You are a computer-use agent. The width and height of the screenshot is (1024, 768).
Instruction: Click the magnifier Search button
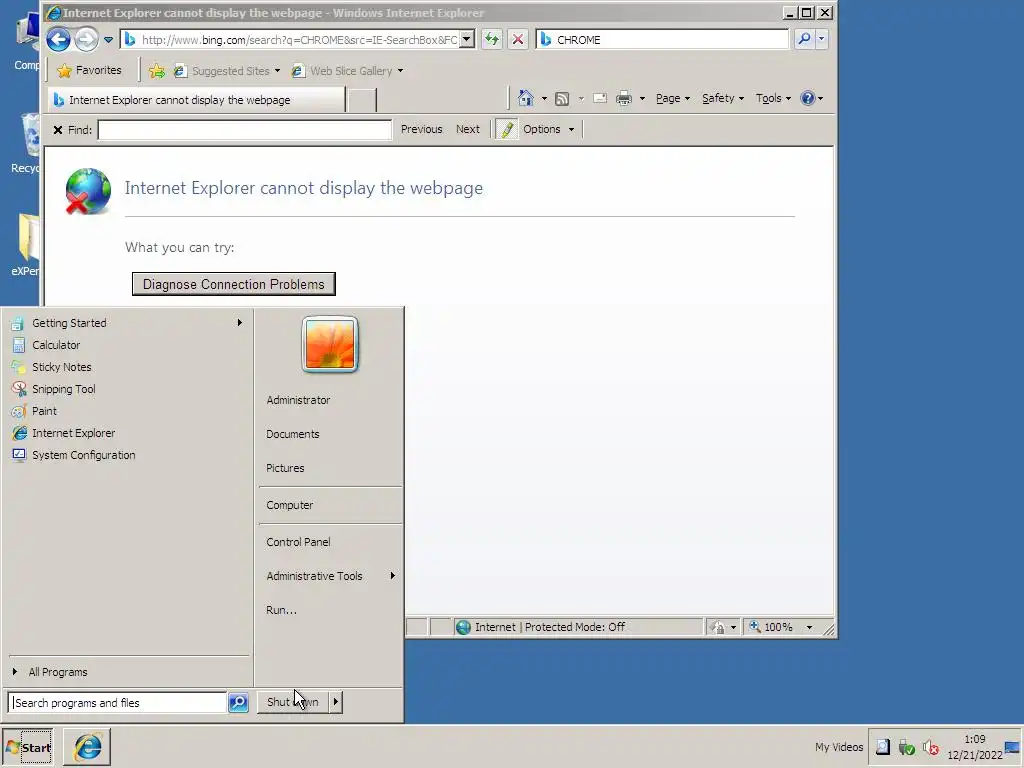[804, 40]
